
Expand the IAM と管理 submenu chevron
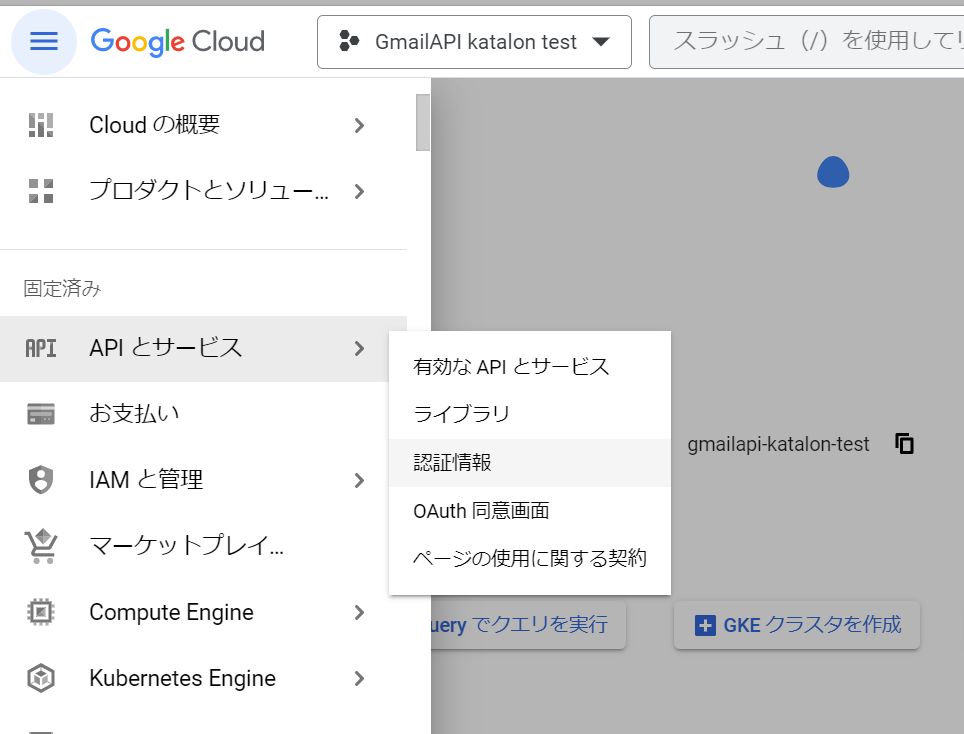pyautogui.click(x=359, y=480)
